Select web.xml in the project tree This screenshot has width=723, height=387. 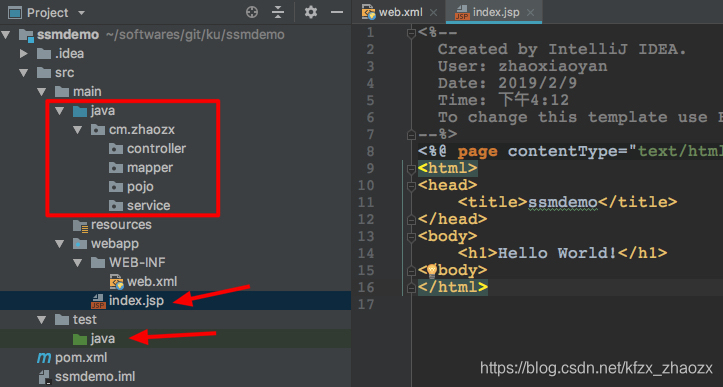click(x=152, y=281)
